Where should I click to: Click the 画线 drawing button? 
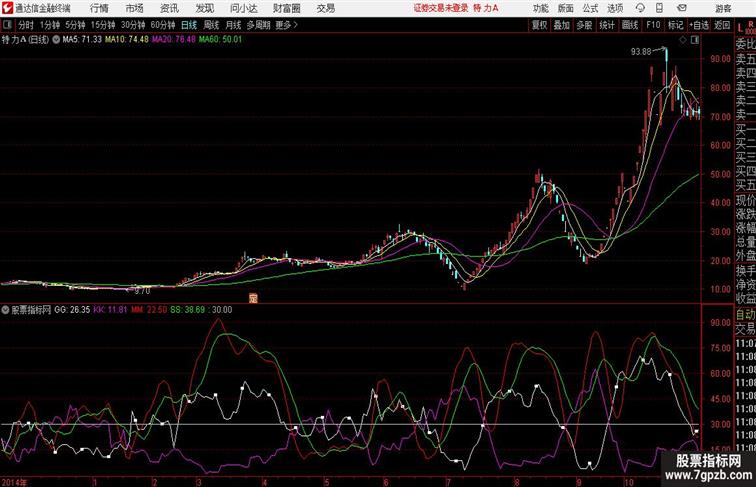pos(630,25)
